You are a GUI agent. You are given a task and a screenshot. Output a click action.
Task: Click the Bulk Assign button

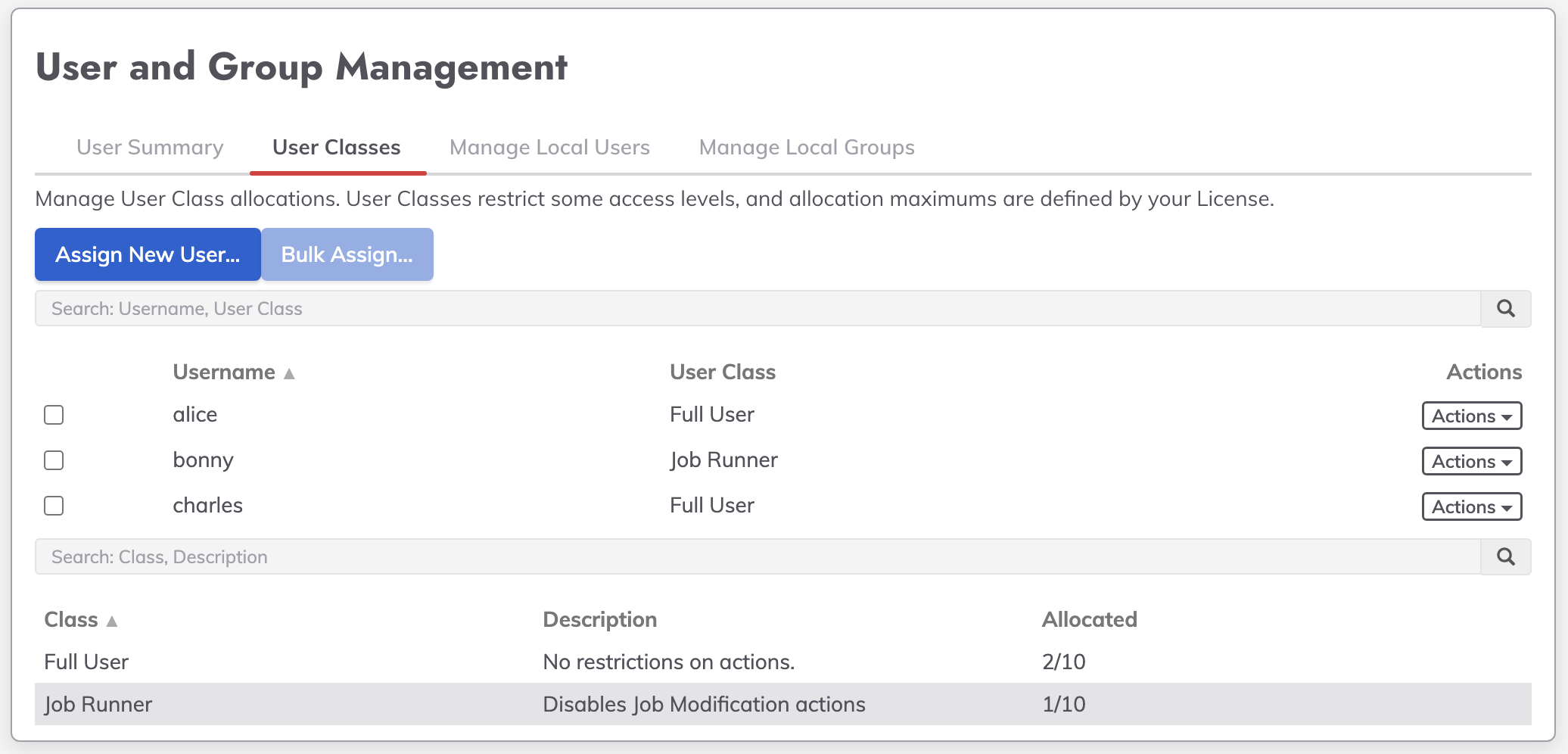[x=347, y=254]
